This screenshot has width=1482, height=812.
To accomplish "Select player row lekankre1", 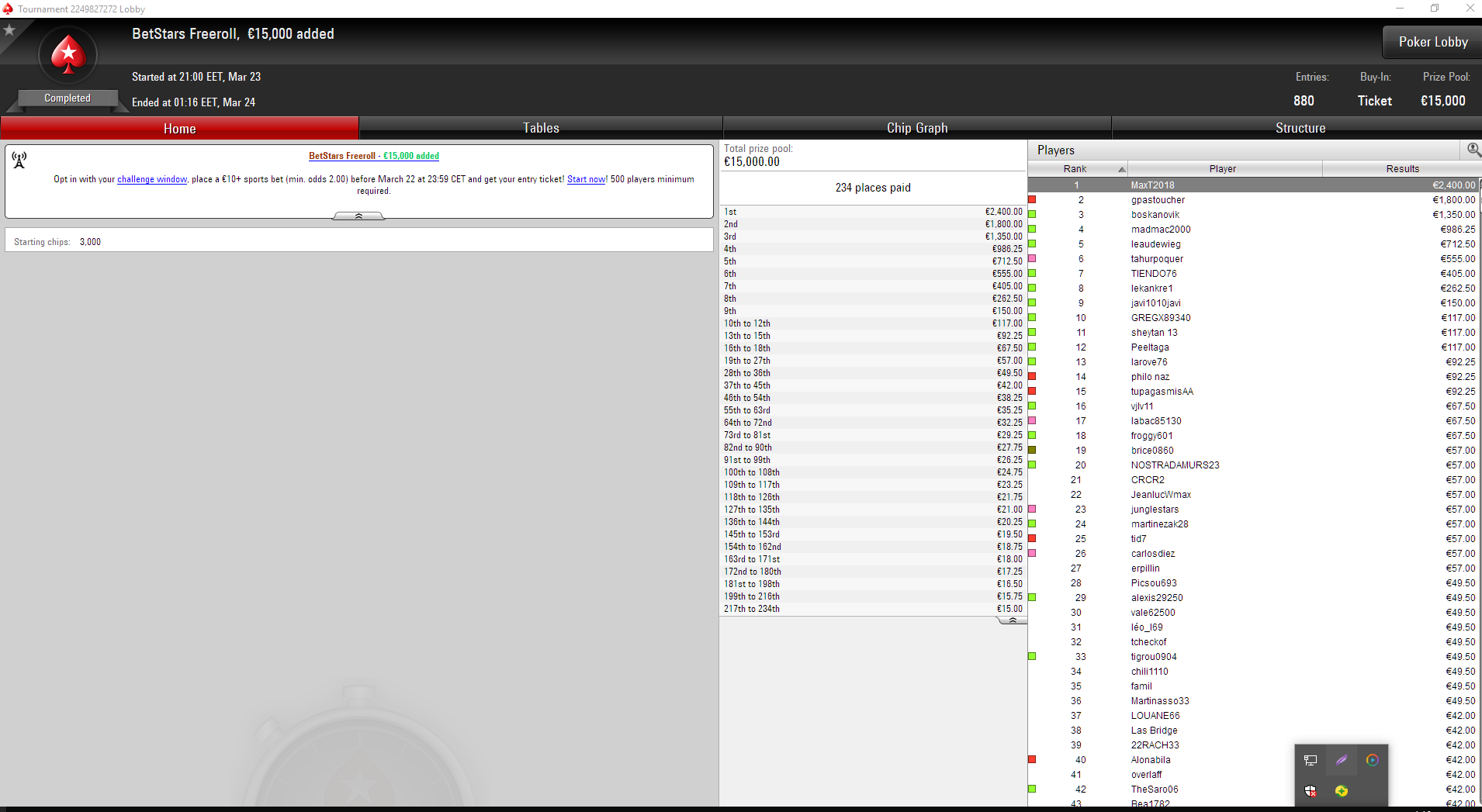I will tap(1253, 289).
